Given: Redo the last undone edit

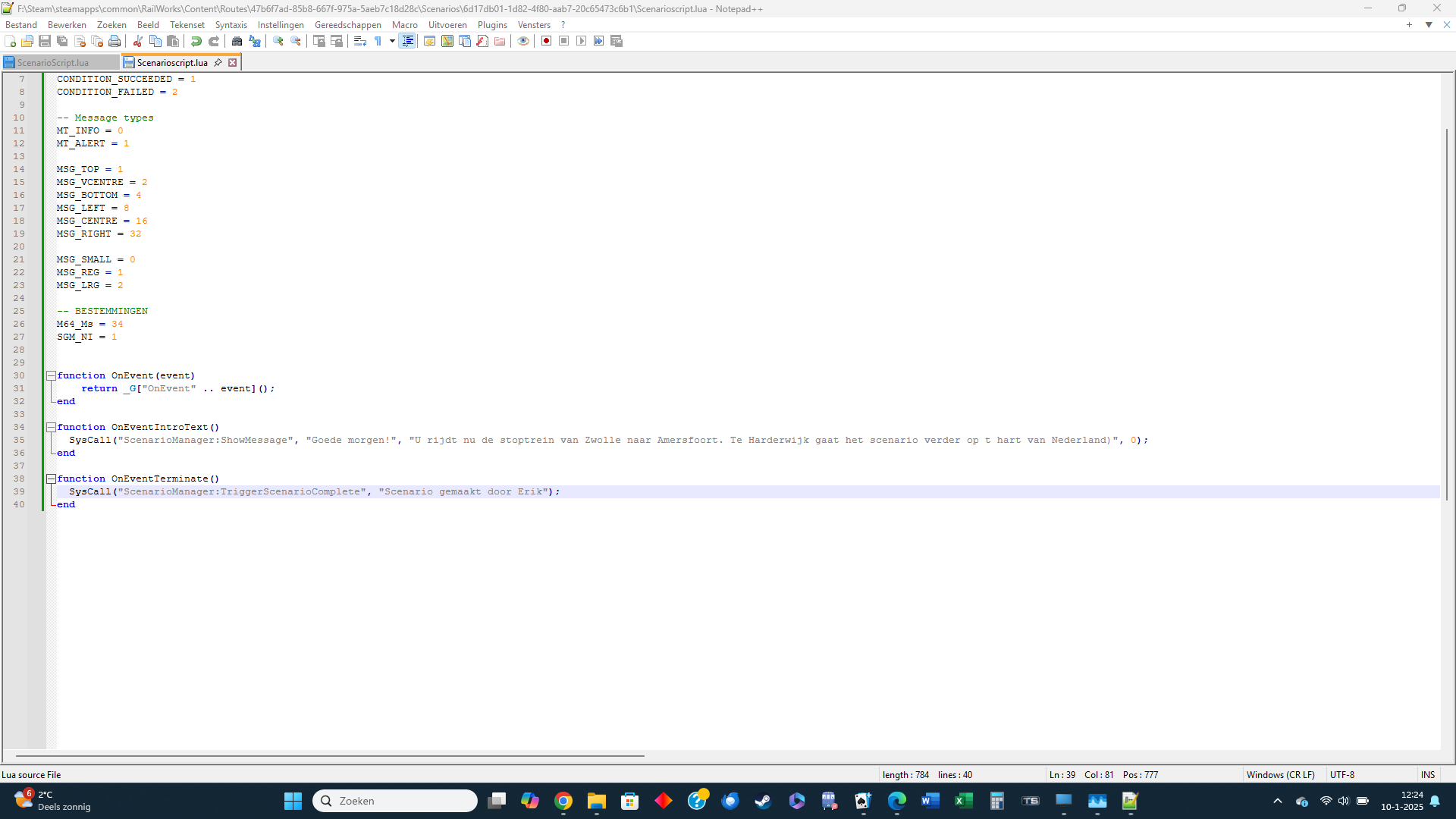Looking at the screenshot, I should tap(214, 41).
